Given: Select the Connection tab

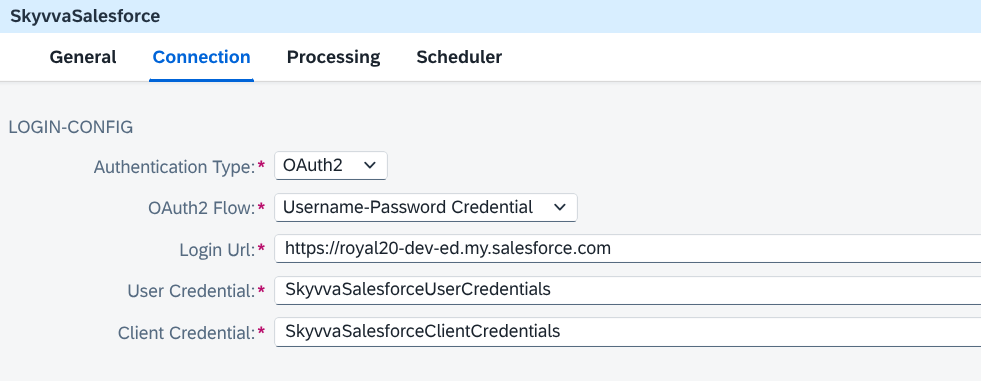Looking at the screenshot, I should [201, 57].
